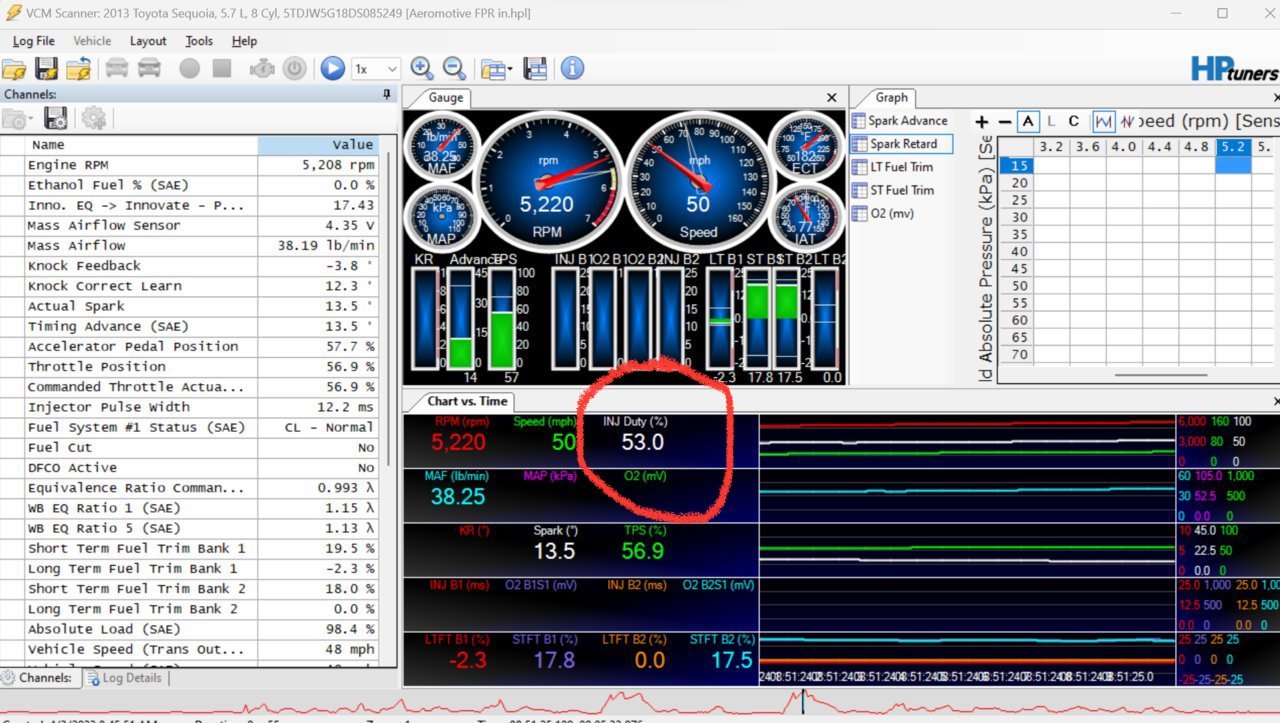Toggle the L mode button in graph
The image size is (1280, 723).
[1050, 121]
